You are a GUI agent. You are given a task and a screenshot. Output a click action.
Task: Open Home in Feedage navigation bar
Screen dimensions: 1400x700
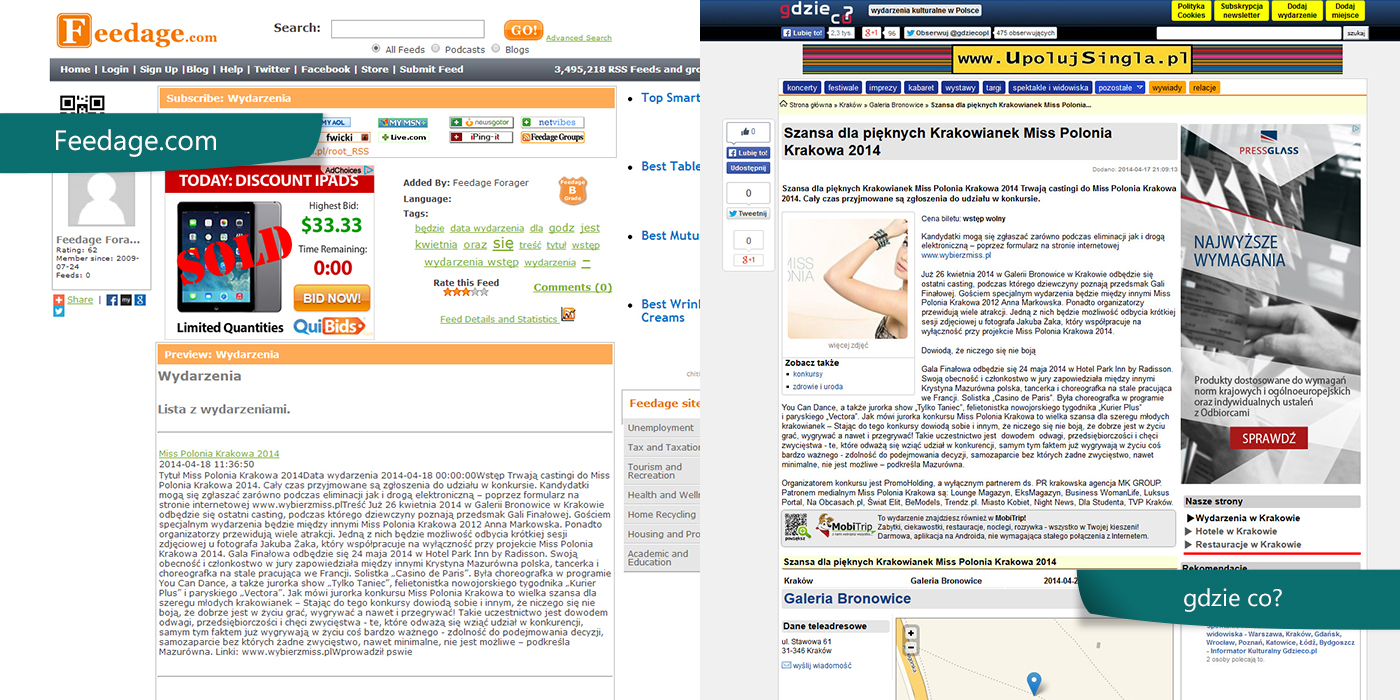click(75, 70)
